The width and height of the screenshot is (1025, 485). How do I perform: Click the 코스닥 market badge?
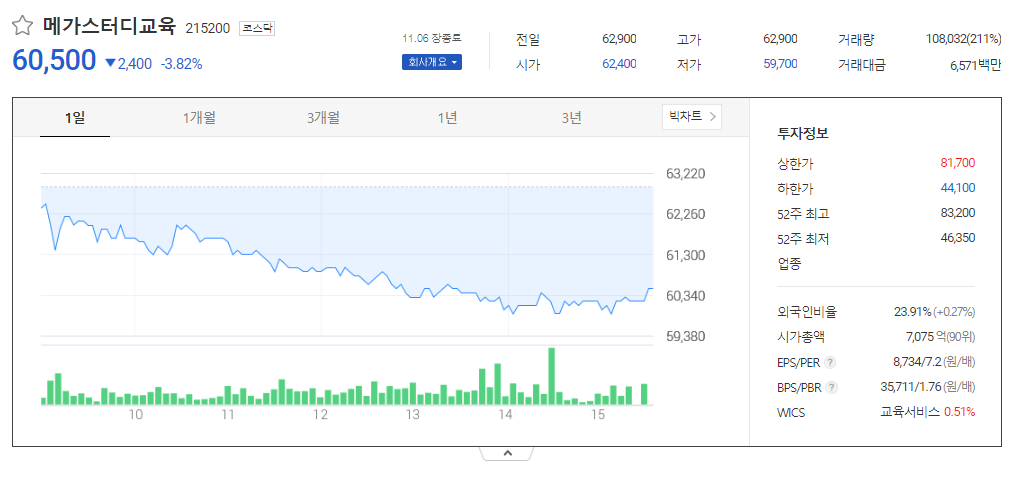pyautogui.click(x=257, y=28)
